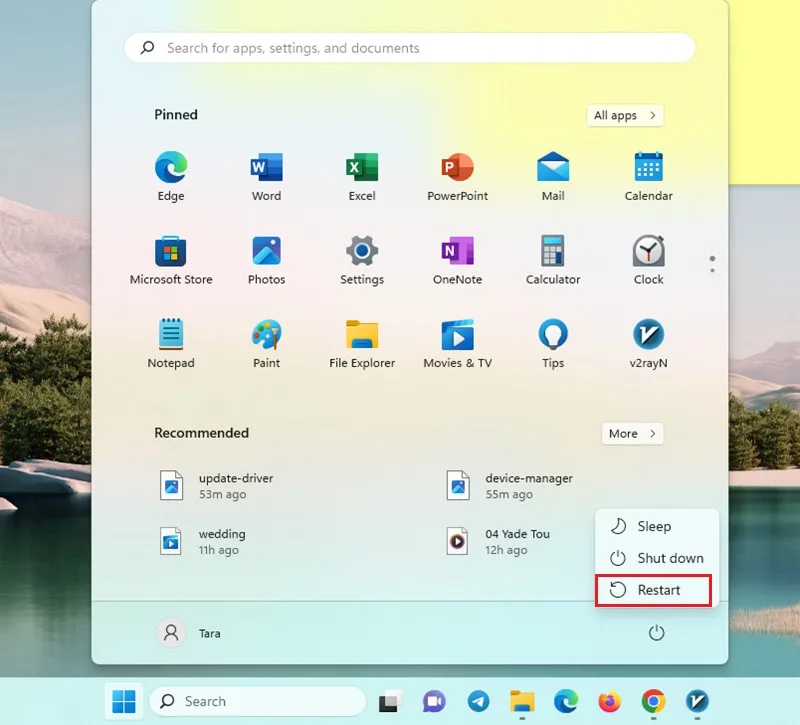Image resolution: width=800 pixels, height=725 pixels.
Task: Select Restart from power menu
Action: 653,590
